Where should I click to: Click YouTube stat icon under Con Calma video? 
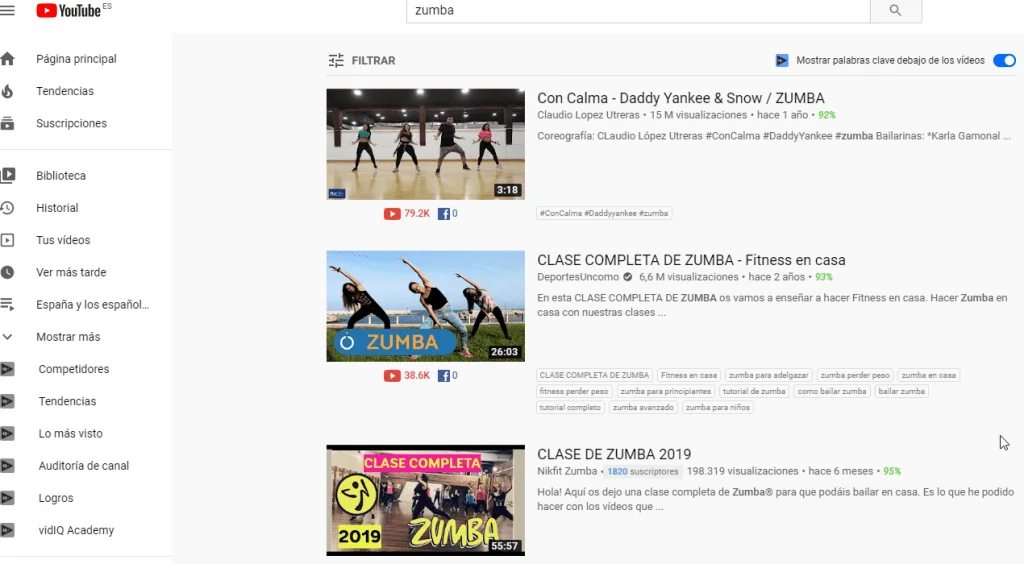pyautogui.click(x=392, y=213)
